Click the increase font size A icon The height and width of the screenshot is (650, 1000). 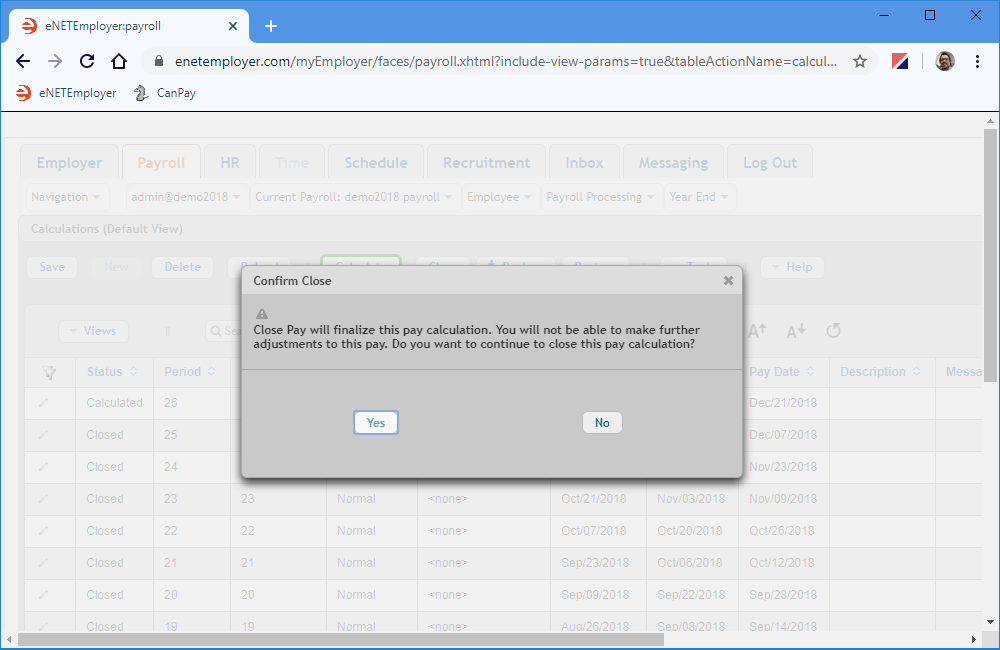coord(757,331)
